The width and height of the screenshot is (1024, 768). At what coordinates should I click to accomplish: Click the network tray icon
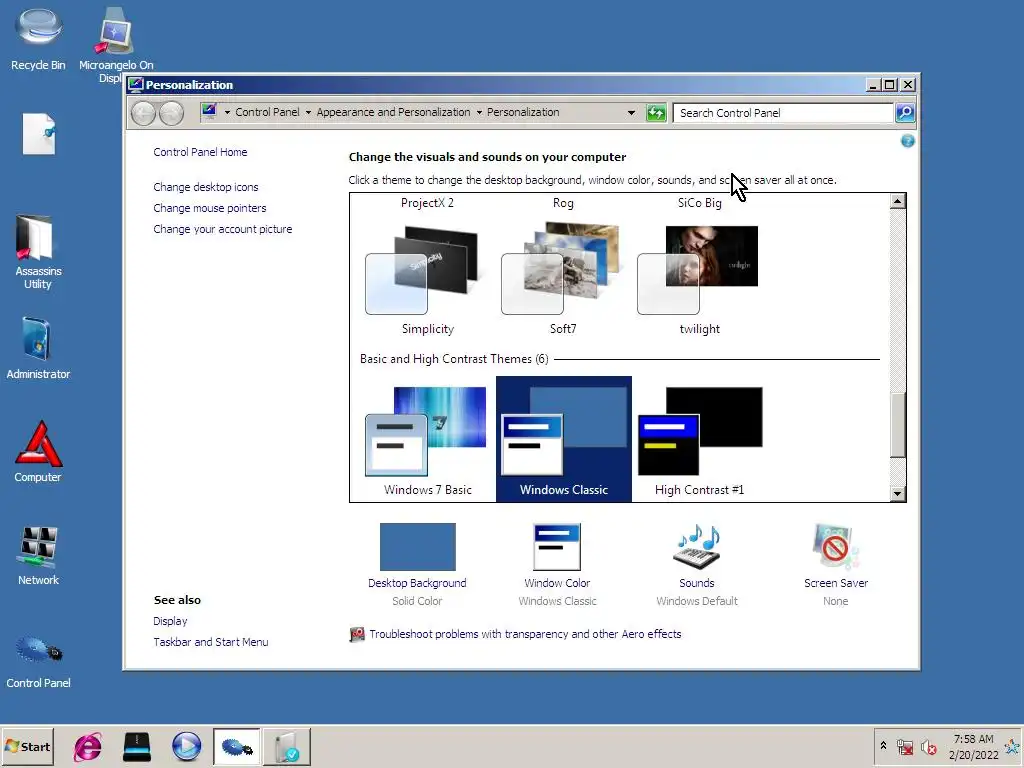point(904,746)
